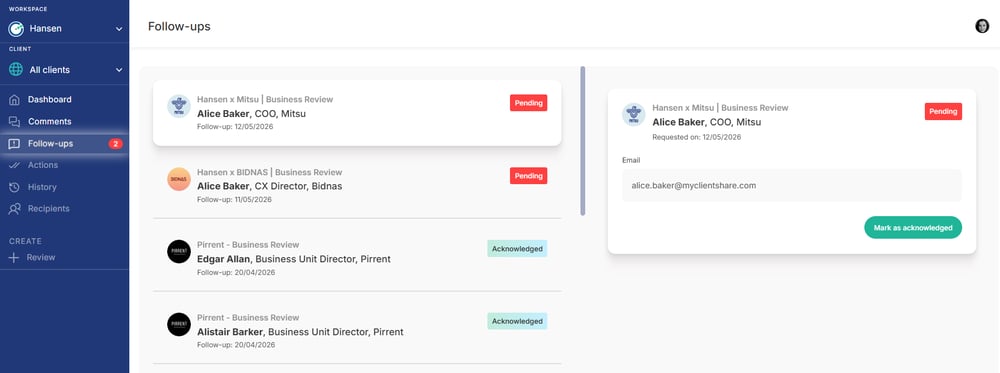Click Hansen x BIDNAS | Business Review title
The width and height of the screenshot is (1000, 373).
[270, 172]
